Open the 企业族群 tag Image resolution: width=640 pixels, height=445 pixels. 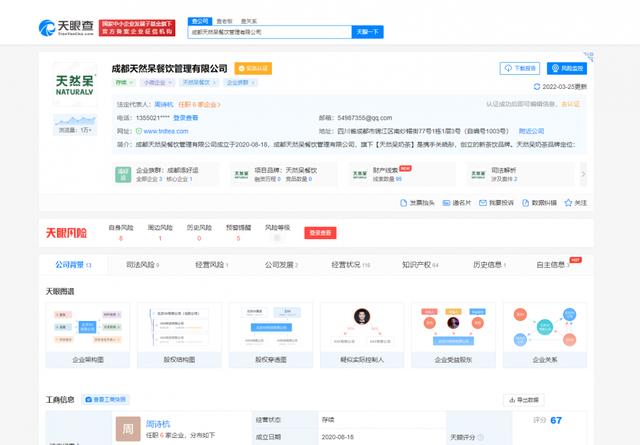click(x=240, y=82)
